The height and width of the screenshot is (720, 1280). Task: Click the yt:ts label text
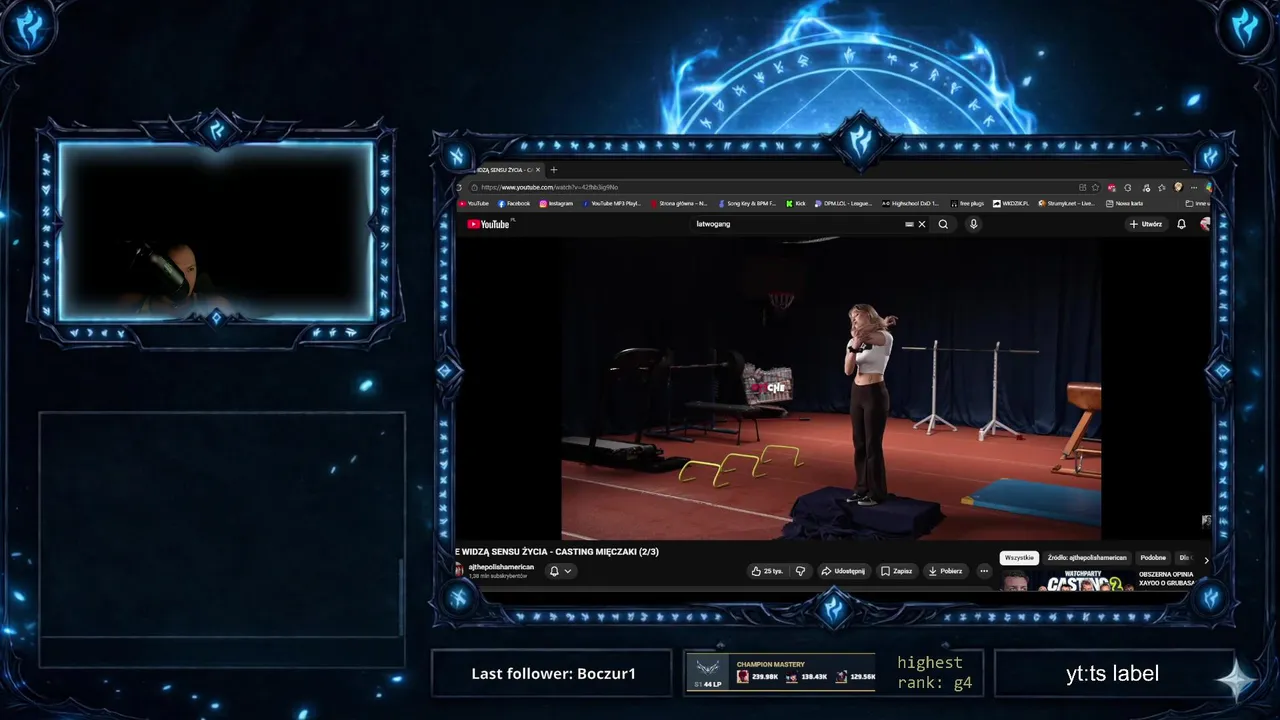[x=1112, y=673]
